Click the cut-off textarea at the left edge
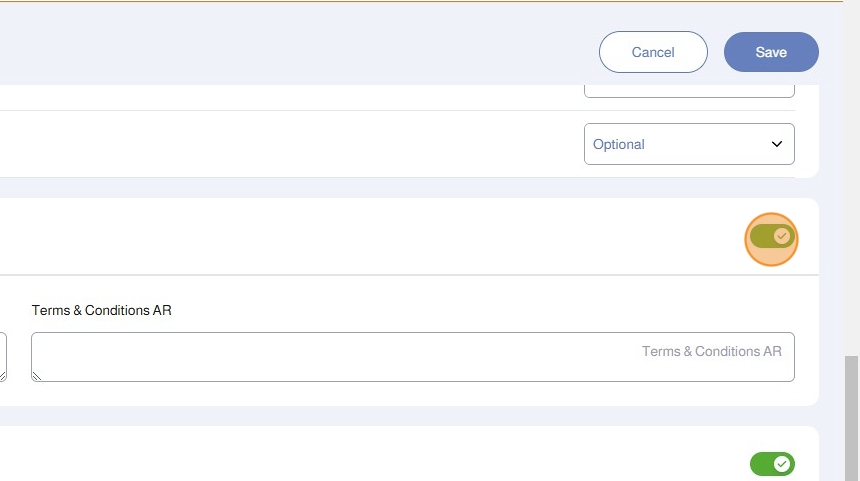 coord(3,355)
